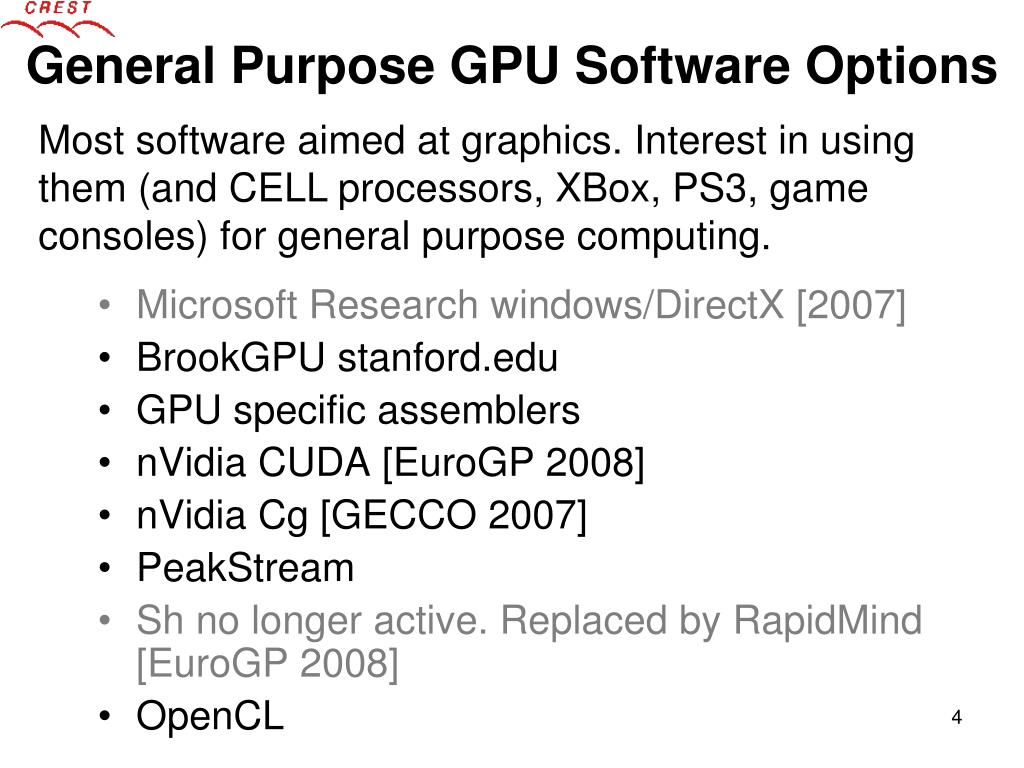Viewport: 1024px width, 768px height.
Task: Click the EuroGP 2008 reference after CUDA
Action: click(513, 463)
